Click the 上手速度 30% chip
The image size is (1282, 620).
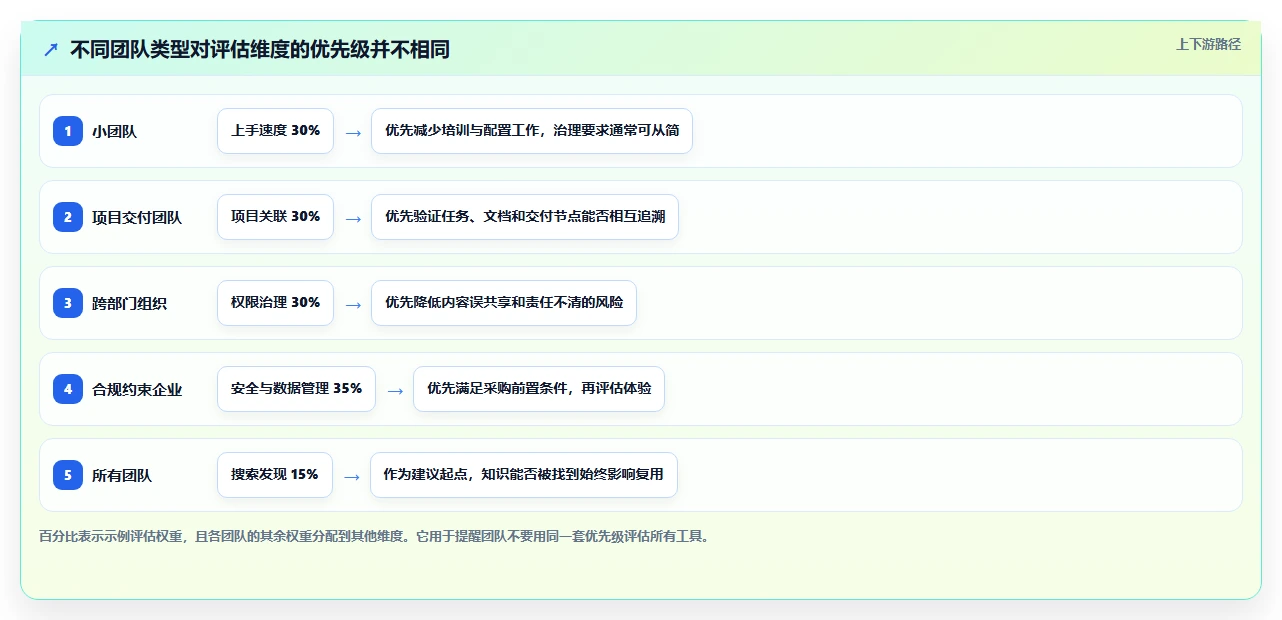click(x=275, y=131)
